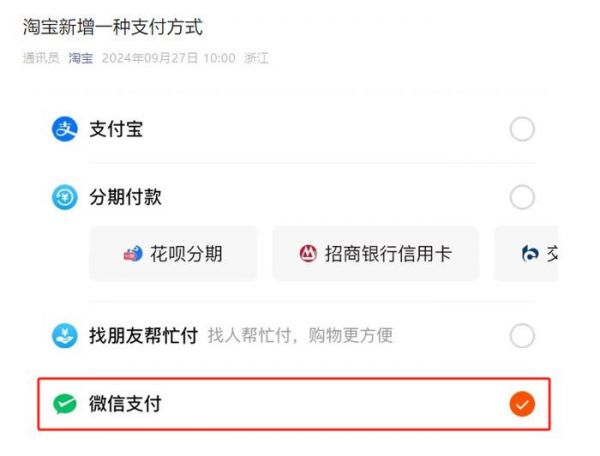Select the 分期付款 radio button
The image size is (600, 456).
(x=522, y=198)
